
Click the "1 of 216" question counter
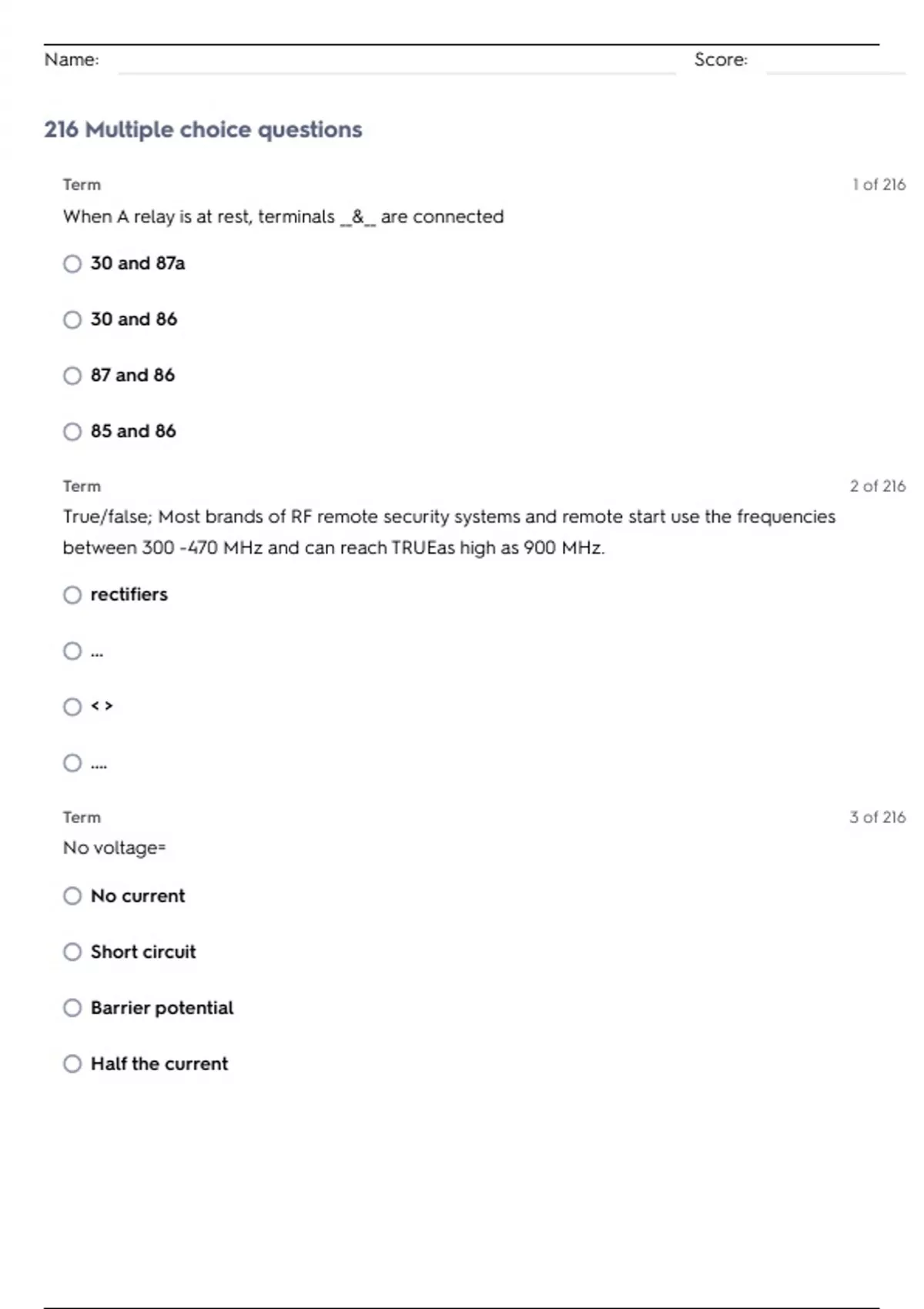tap(879, 185)
